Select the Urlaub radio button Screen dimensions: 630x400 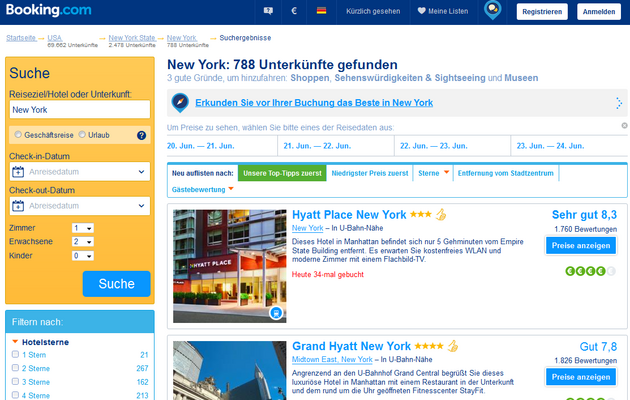click(81, 135)
